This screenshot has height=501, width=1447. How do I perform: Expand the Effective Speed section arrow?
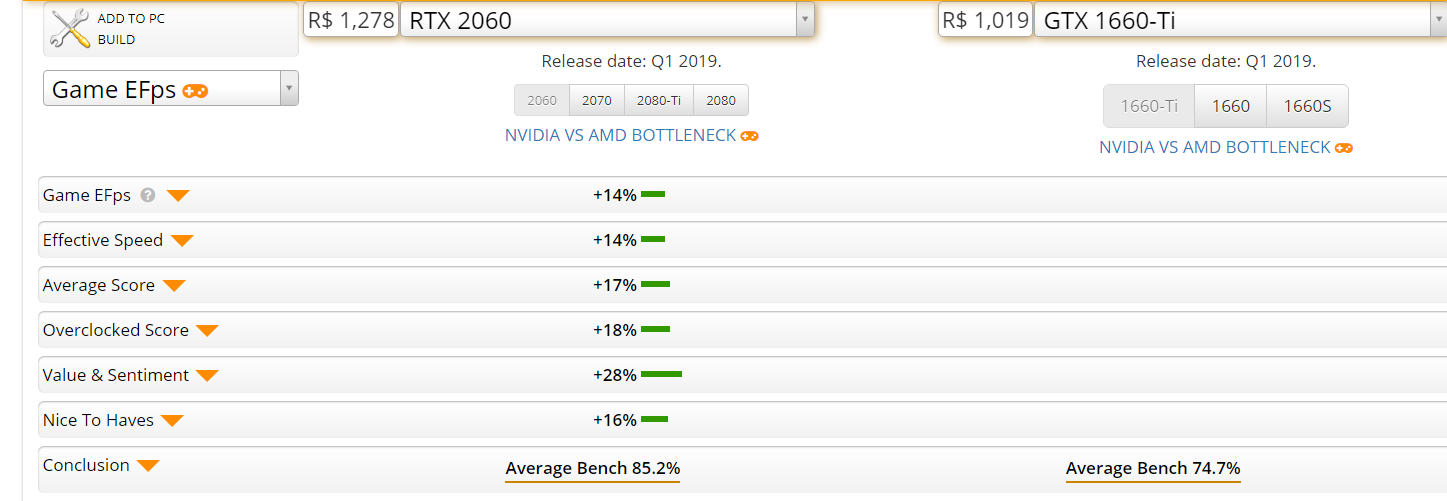[x=182, y=241]
